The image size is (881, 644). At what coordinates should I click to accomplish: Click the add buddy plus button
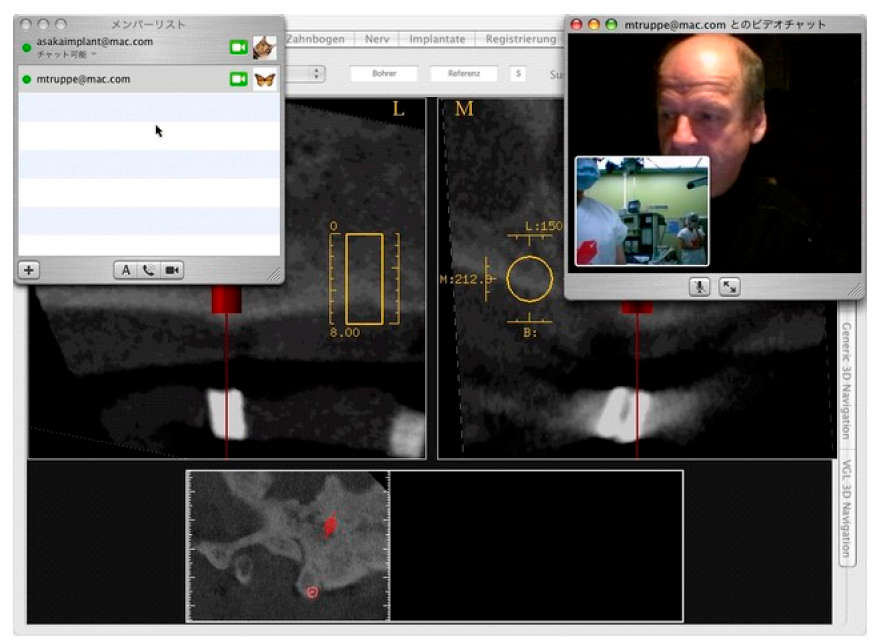(x=28, y=270)
